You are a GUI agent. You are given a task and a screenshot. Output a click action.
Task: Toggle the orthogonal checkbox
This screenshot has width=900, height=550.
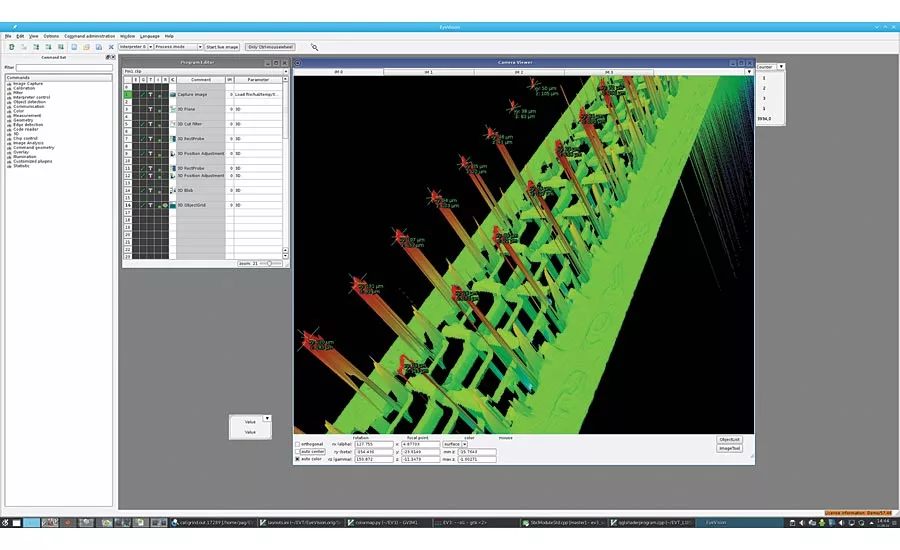click(x=297, y=444)
